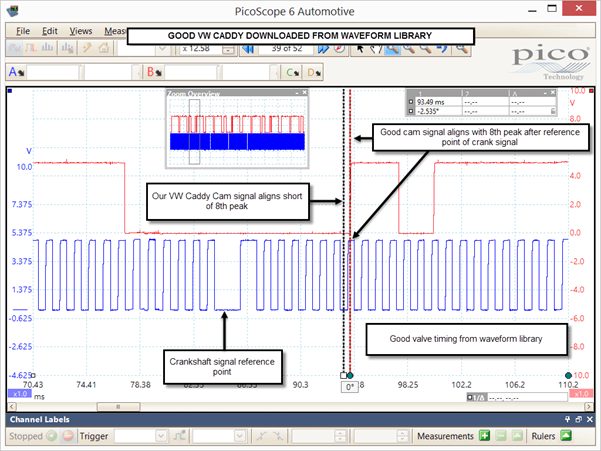
Task: Click the scrollbar left arrow
Action: (12, 406)
